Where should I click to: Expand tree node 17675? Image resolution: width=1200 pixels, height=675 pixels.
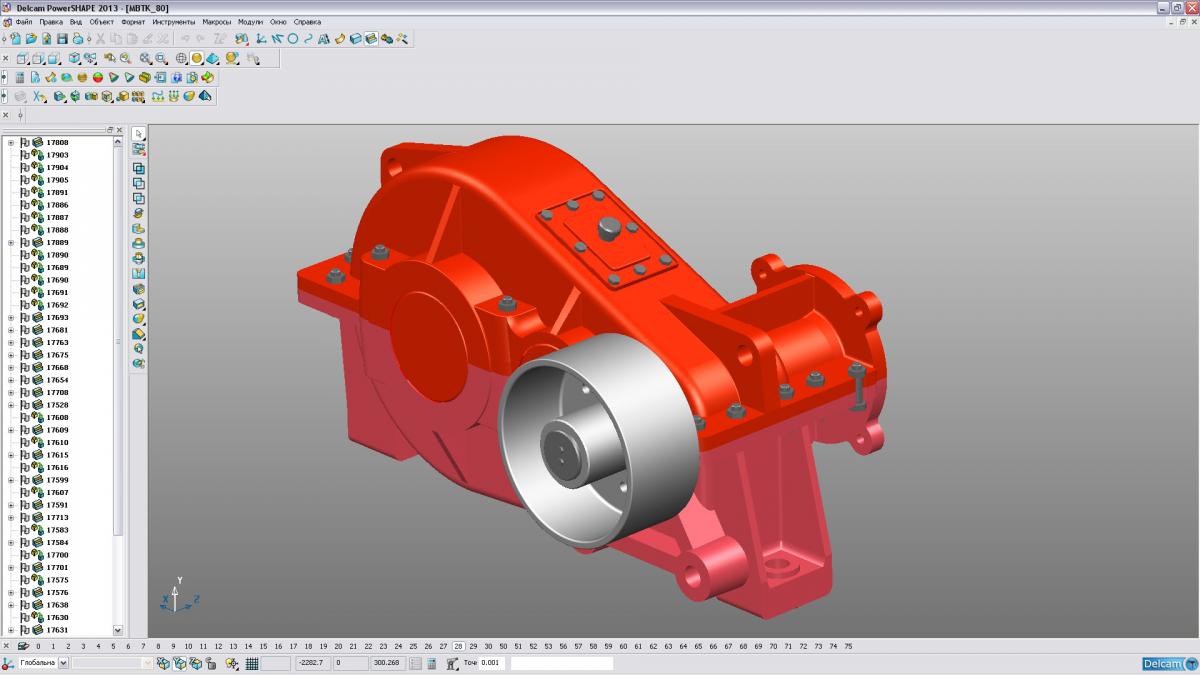pyautogui.click(x=11, y=355)
